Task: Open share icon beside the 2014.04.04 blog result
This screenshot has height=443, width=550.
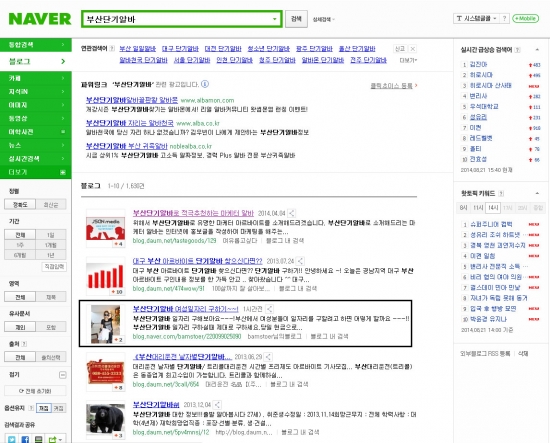Action: pyautogui.click(x=291, y=213)
